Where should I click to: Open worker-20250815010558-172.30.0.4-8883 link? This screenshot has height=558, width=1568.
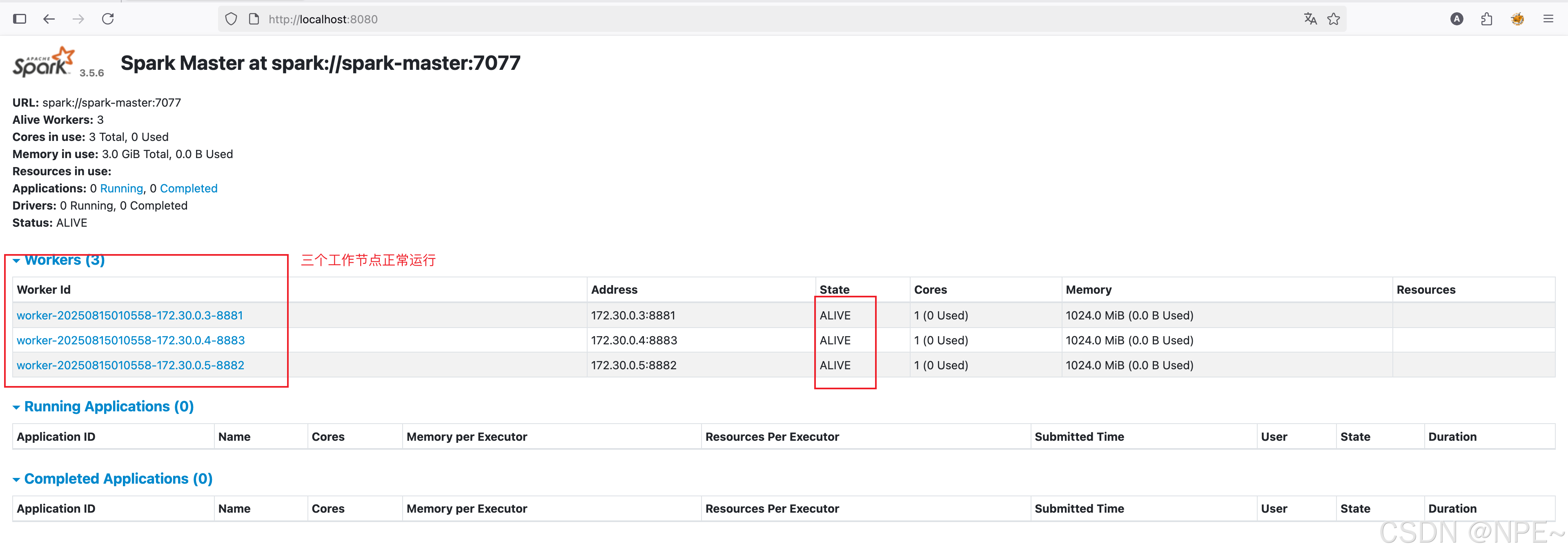coord(131,341)
